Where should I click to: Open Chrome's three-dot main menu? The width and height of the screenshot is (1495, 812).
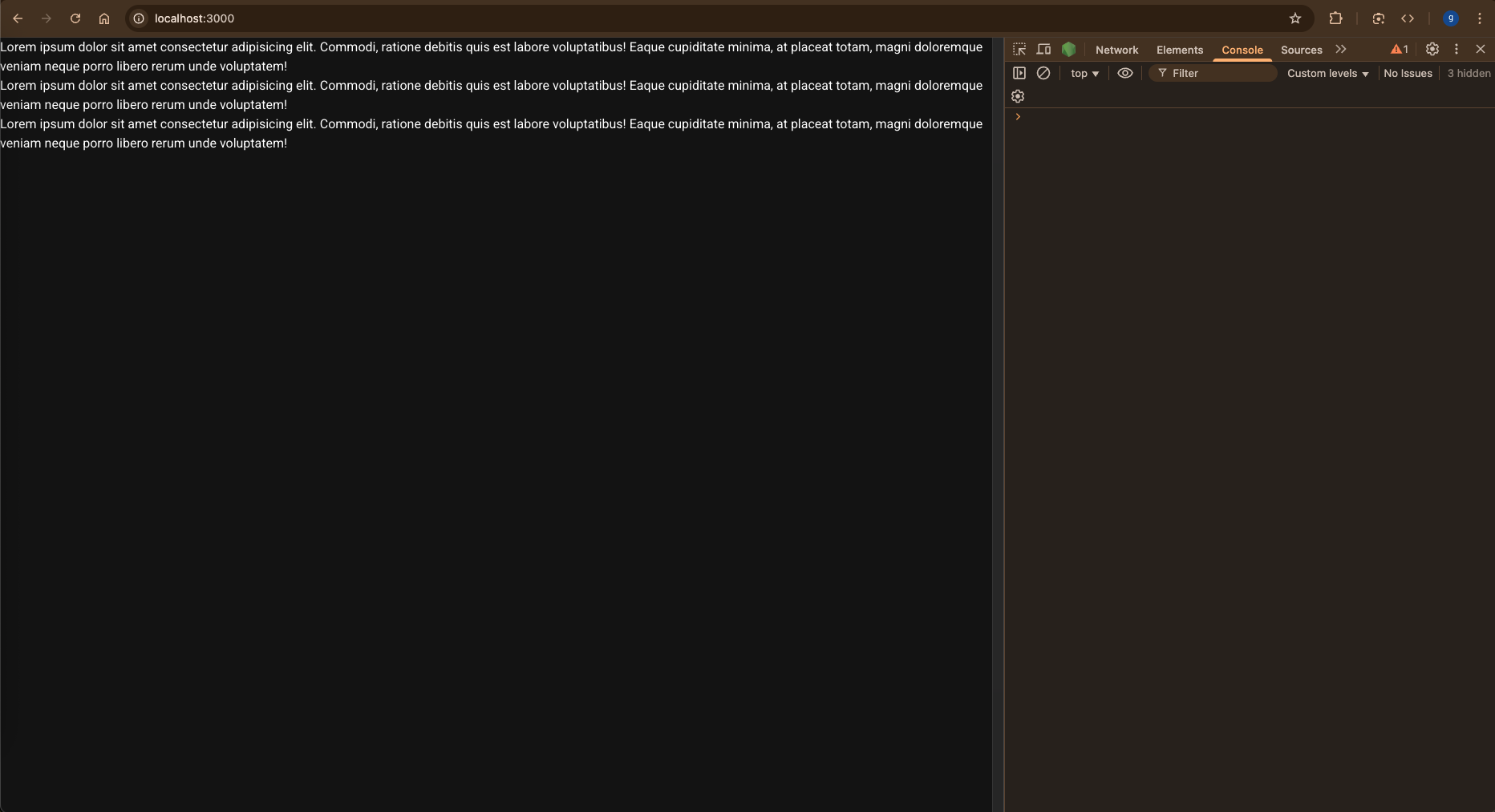pyautogui.click(x=1480, y=18)
